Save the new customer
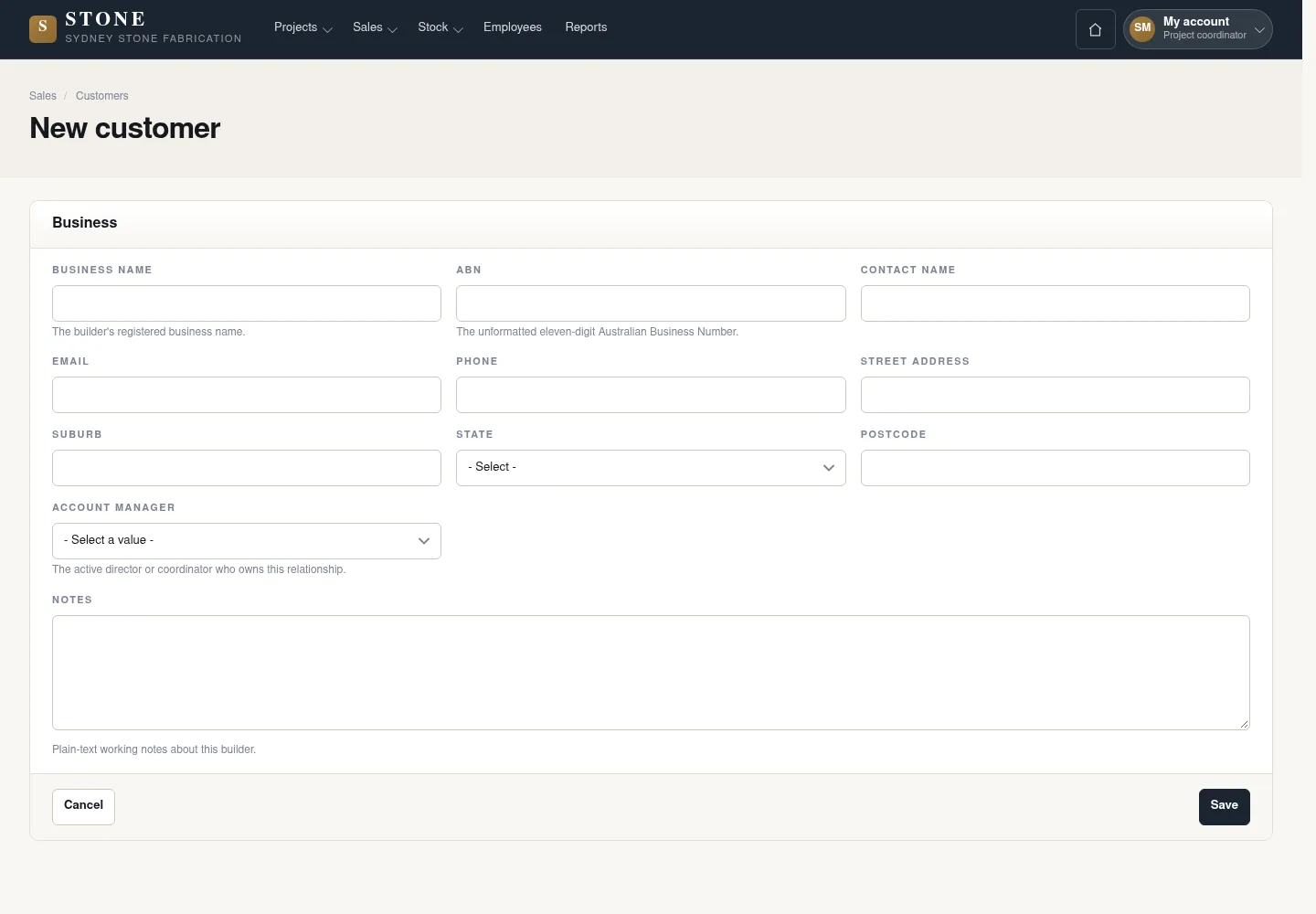Viewport: 1316px width, 914px height. pos(1224,807)
